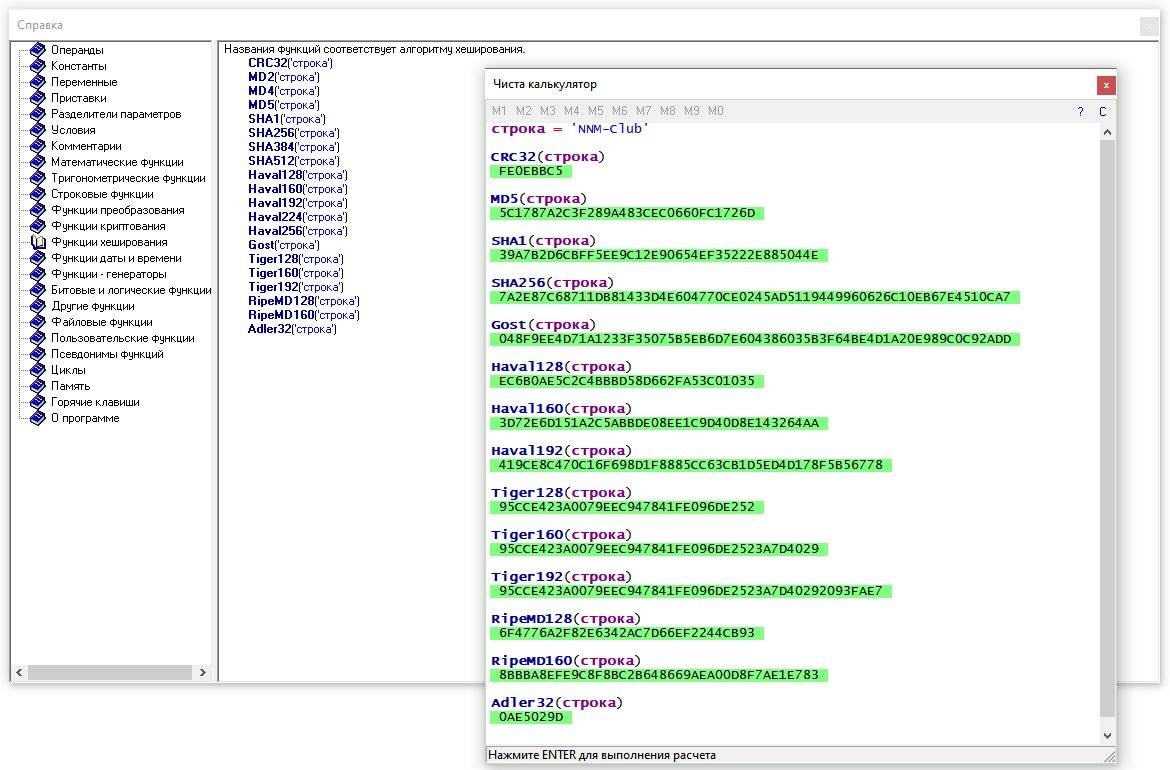The image size is (1170, 770).
Task: Click the open book icon for Функции хеширования
Action: pos(38,242)
